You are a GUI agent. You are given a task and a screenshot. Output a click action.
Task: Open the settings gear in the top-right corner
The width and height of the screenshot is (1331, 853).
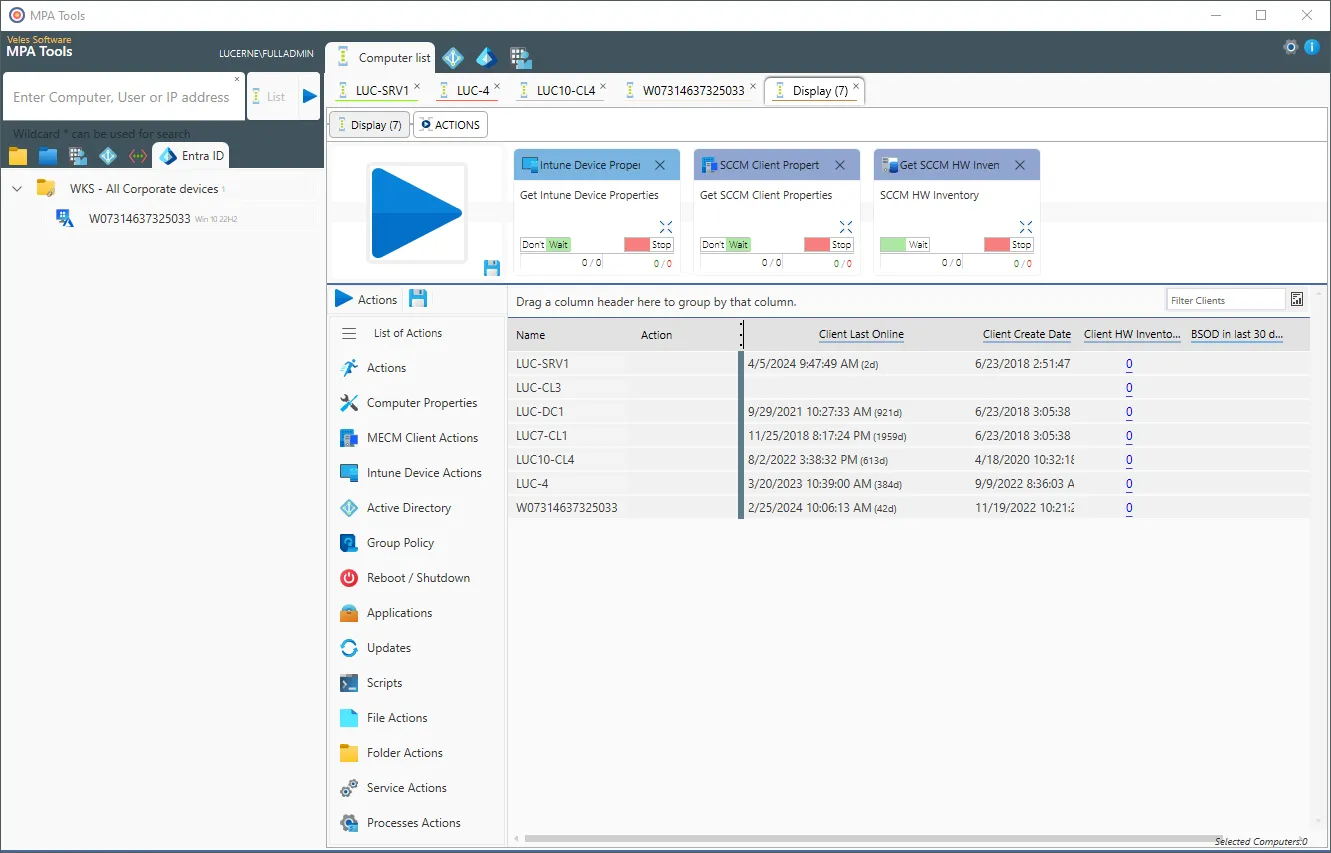click(1290, 47)
